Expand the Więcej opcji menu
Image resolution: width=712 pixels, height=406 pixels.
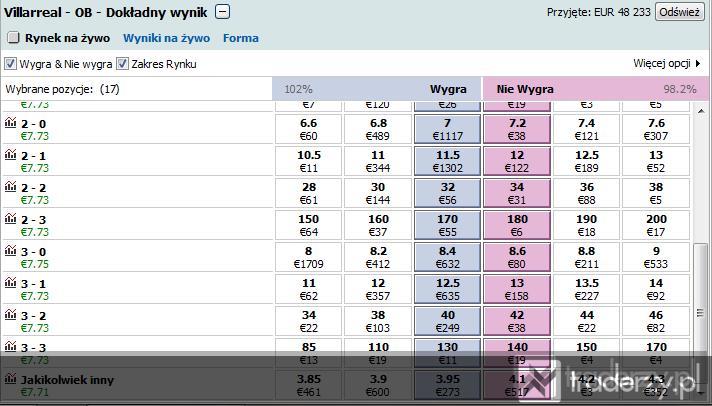pyautogui.click(x=667, y=64)
